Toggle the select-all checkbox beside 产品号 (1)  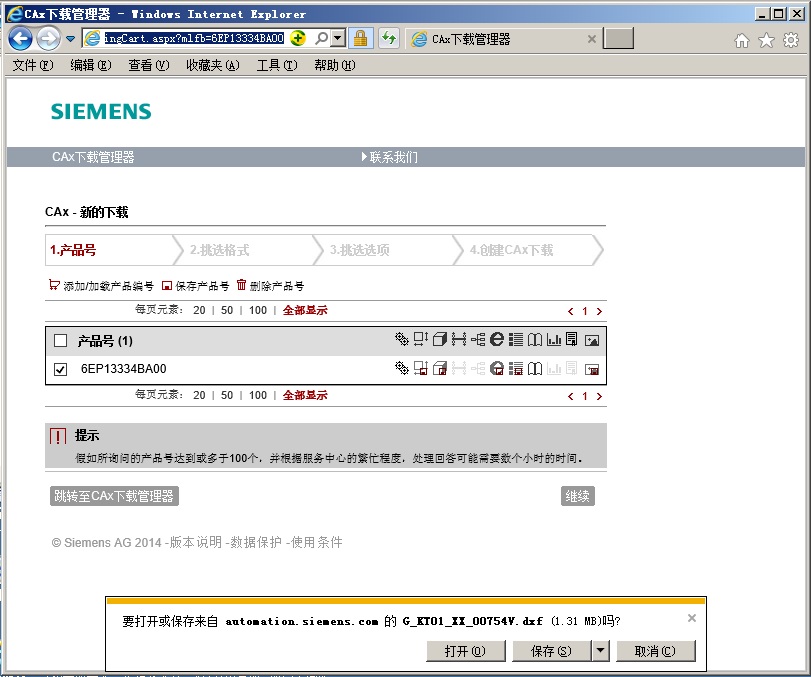(61, 340)
